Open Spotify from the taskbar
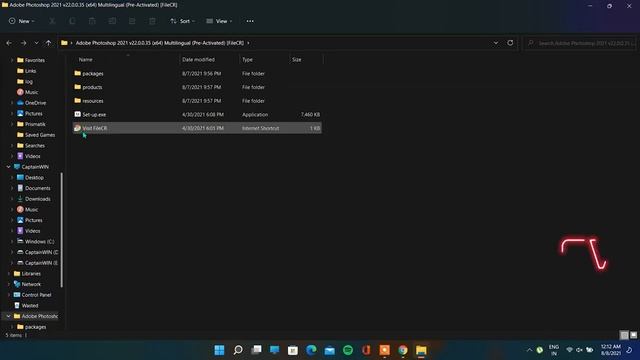The width and height of the screenshot is (640, 360). (348, 350)
